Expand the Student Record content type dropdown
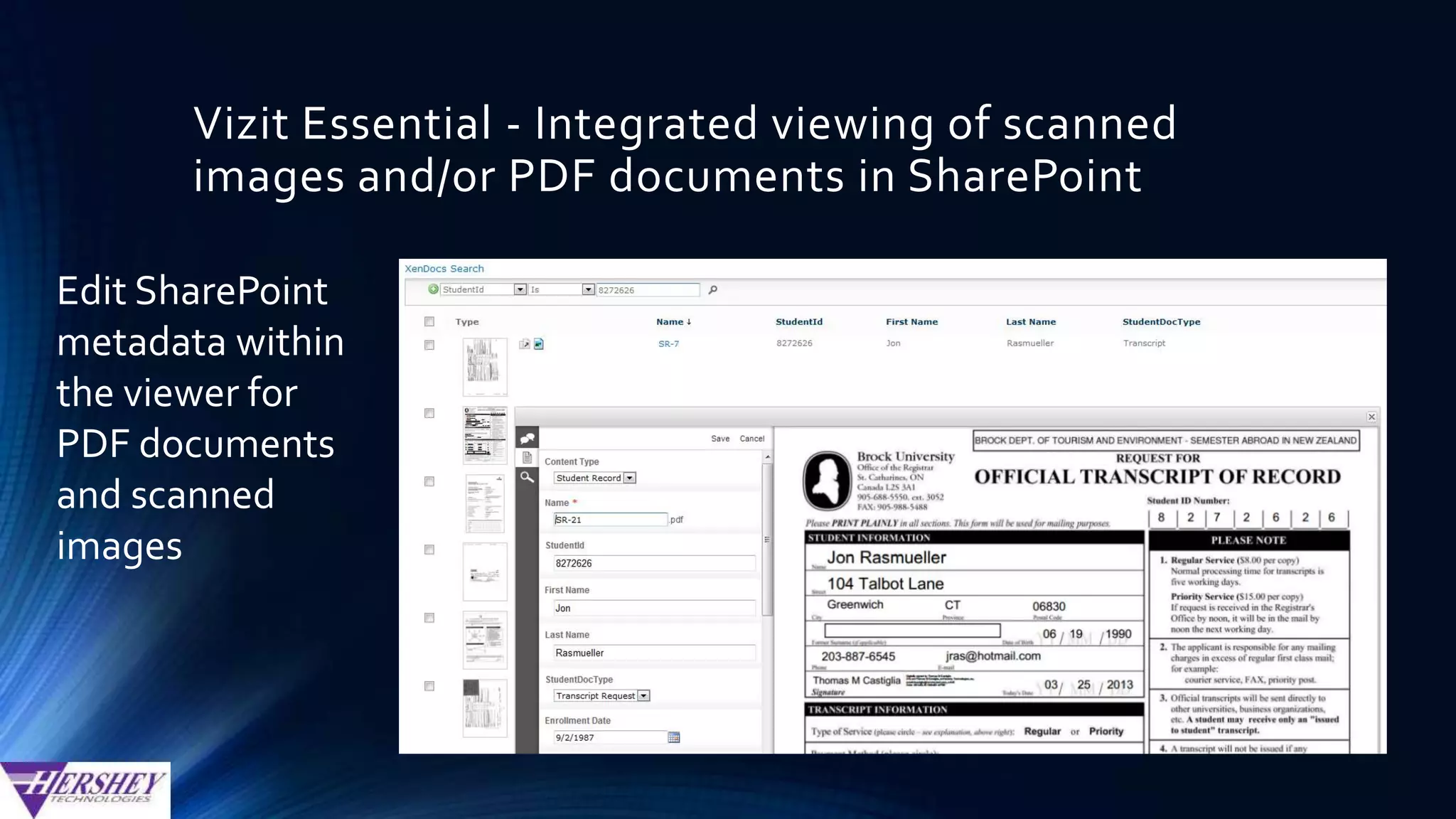The width and height of the screenshot is (1456, 819). (x=629, y=478)
